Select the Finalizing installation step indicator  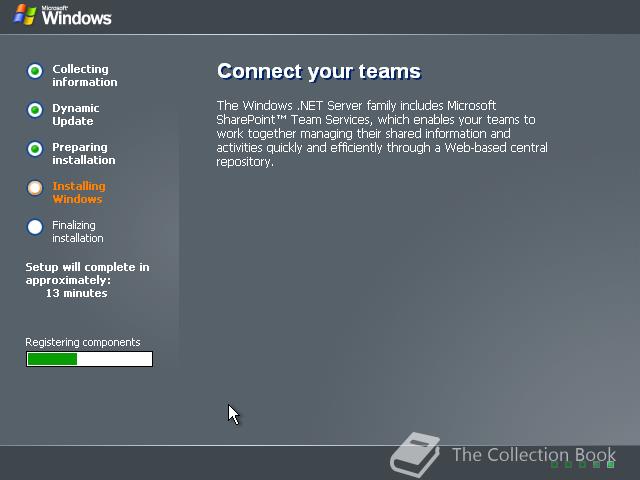click(x=35, y=227)
